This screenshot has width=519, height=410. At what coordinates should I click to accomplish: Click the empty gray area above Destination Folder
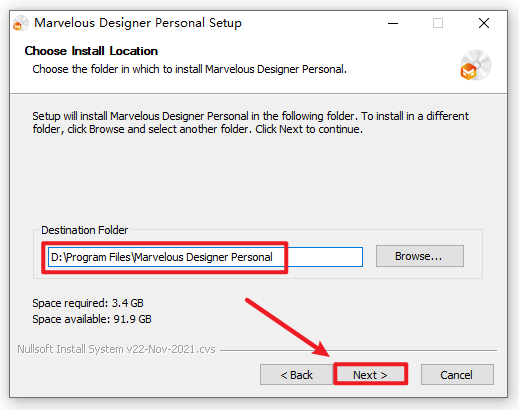click(258, 180)
